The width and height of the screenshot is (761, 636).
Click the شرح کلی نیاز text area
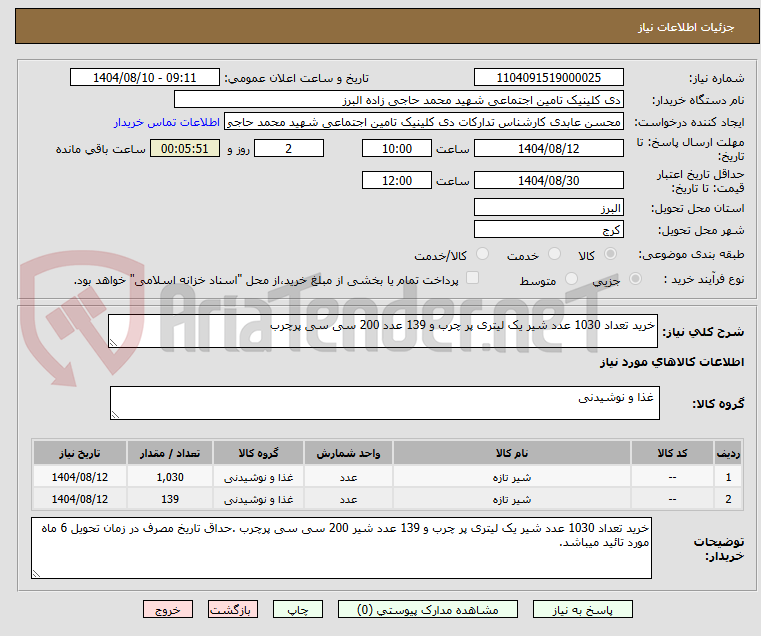(x=382, y=331)
